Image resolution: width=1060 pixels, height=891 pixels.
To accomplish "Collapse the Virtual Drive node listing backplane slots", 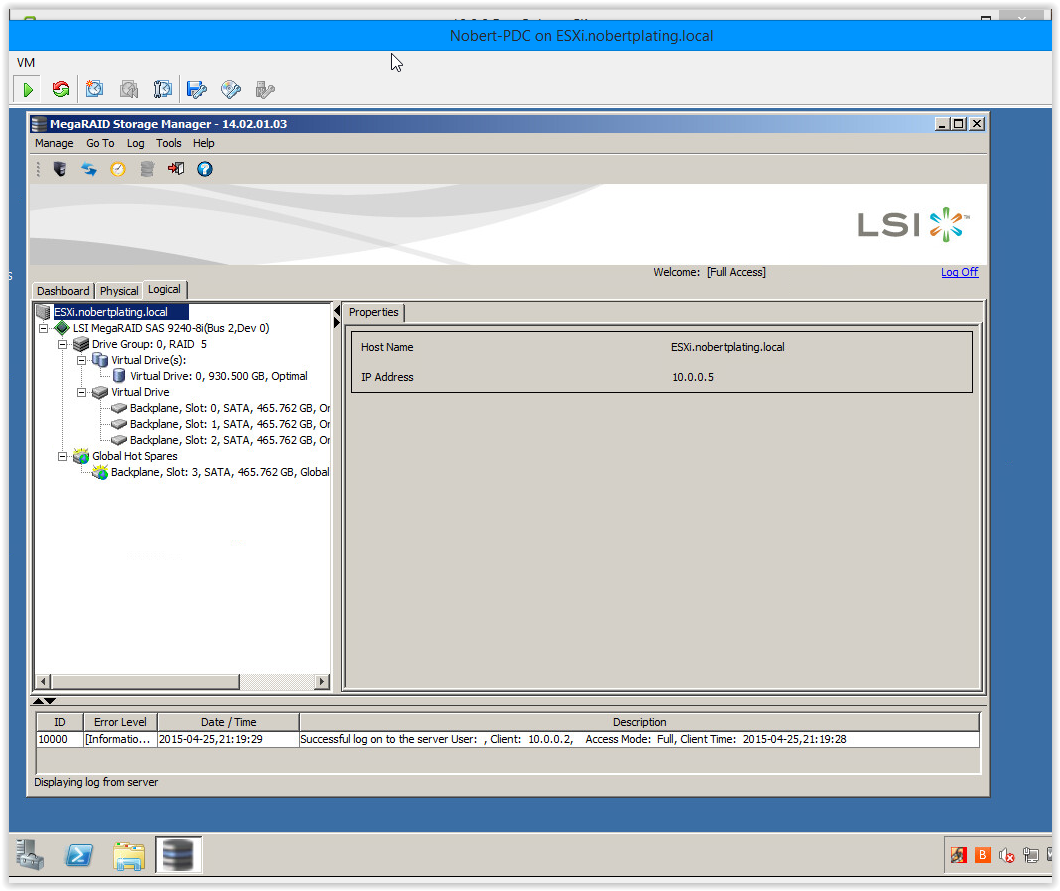I will coord(81,392).
